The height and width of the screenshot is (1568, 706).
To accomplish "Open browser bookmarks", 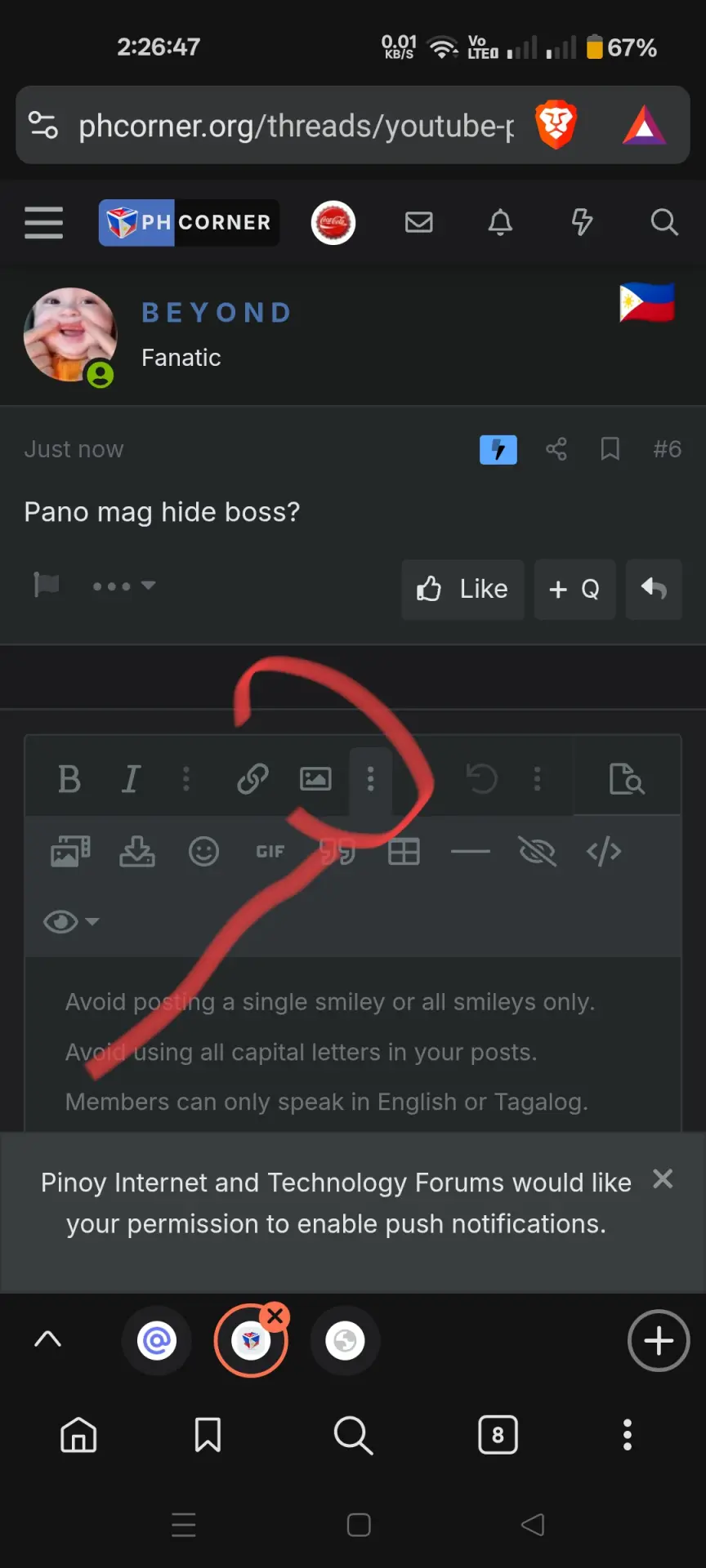I will point(208,1434).
